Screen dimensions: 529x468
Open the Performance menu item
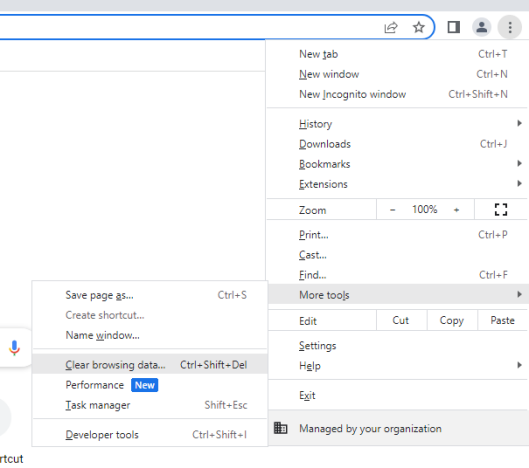150,385
